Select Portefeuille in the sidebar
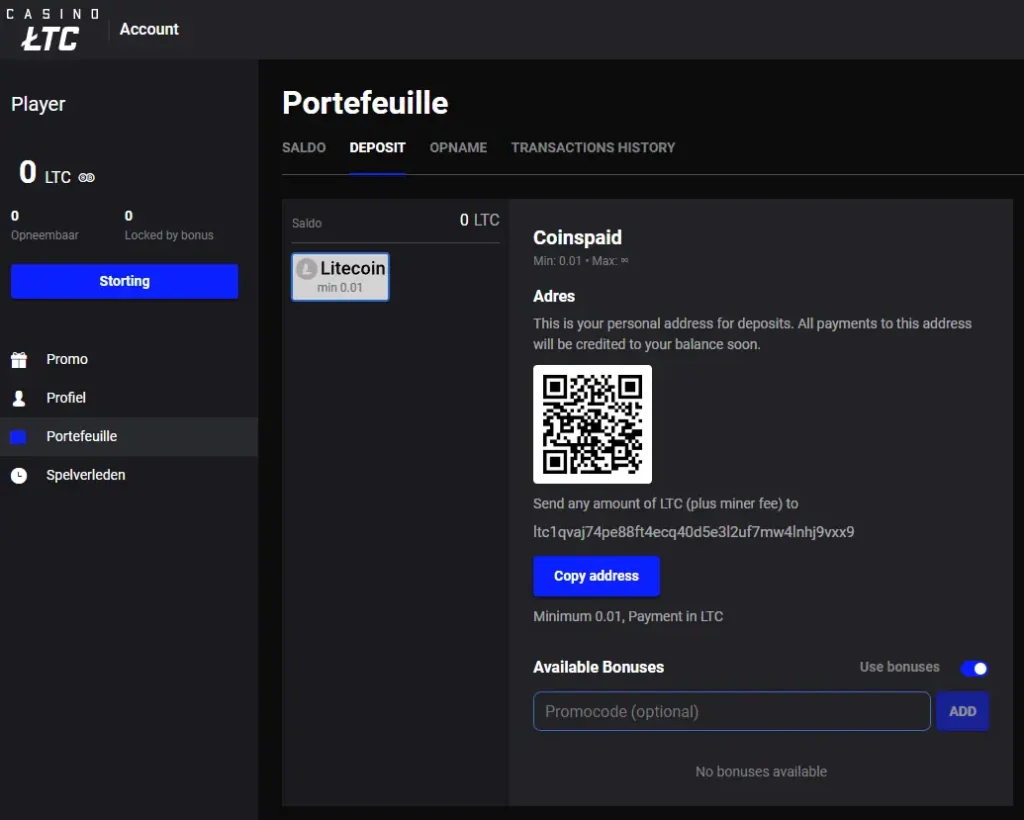The image size is (1024, 820). coord(129,436)
